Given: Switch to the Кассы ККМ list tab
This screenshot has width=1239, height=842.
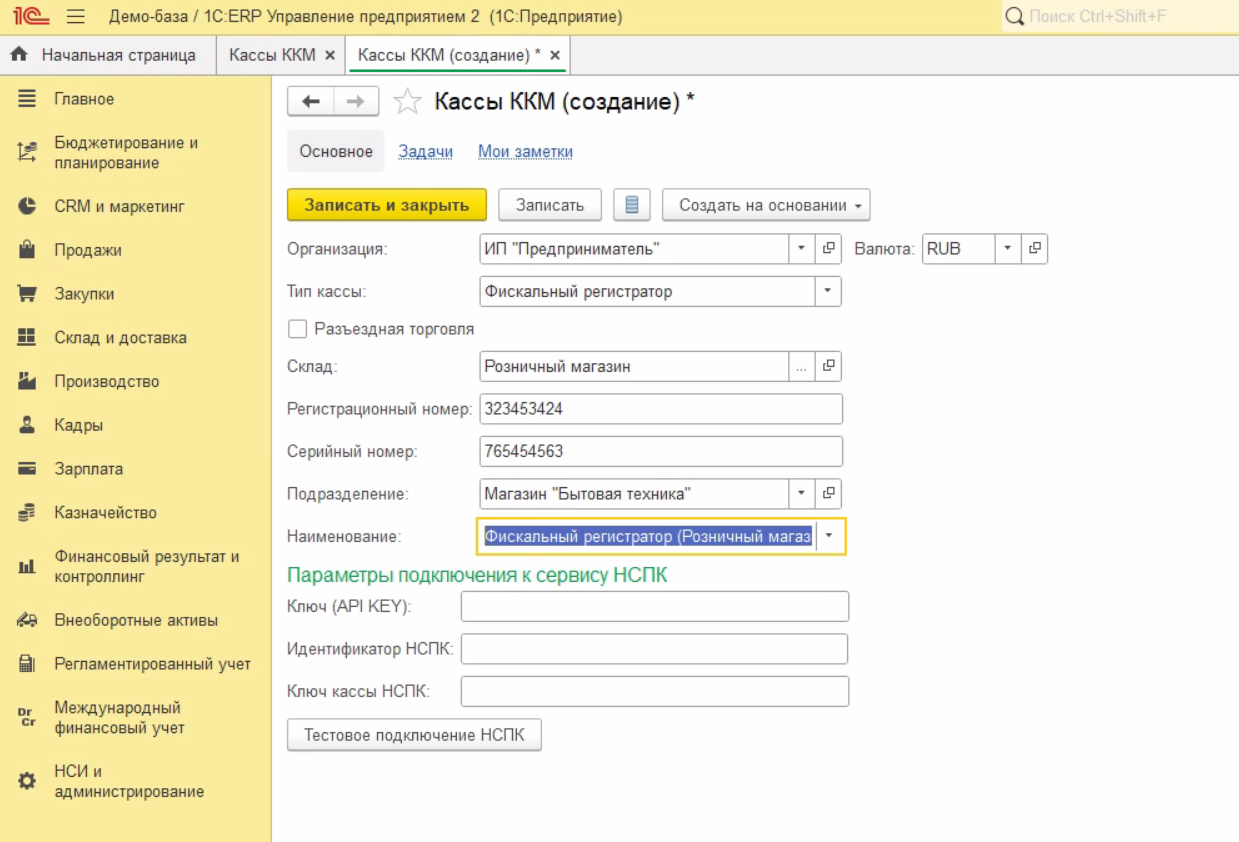Looking at the screenshot, I should [x=272, y=55].
